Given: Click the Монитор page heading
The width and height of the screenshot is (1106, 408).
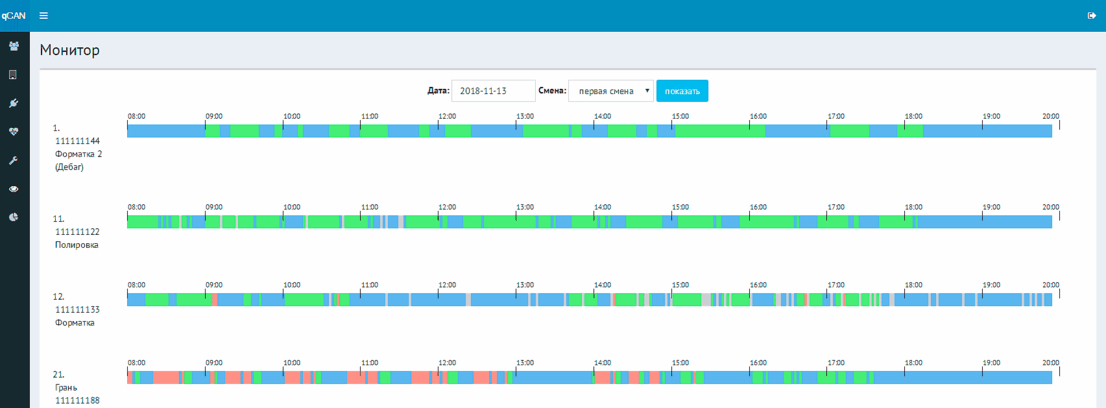Looking at the screenshot, I should pos(70,50).
